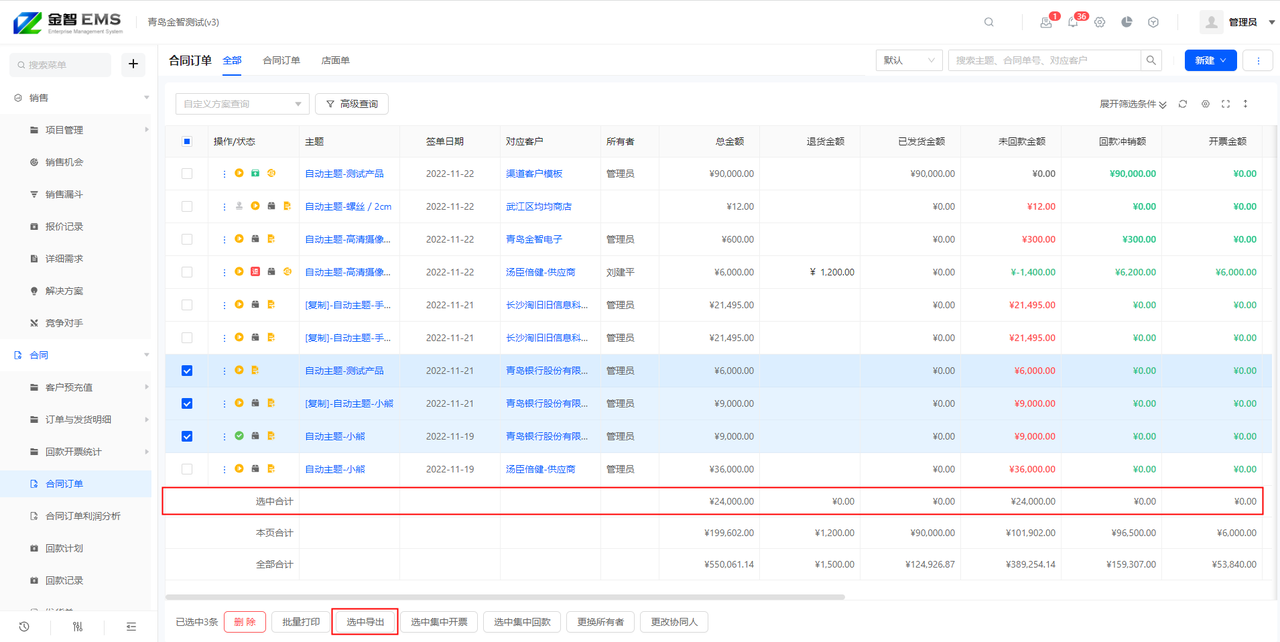Open 合同订单利润分析 in sidebar
The height and width of the screenshot is (642, 1280).
pyautogui.click(x=83, y=516)
